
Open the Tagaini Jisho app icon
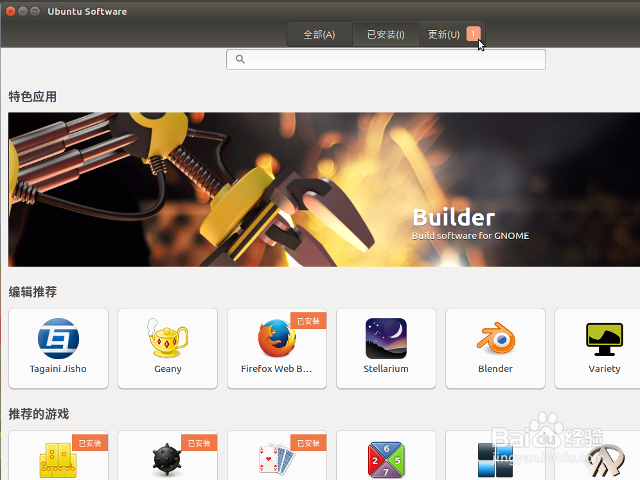[58, 338]
